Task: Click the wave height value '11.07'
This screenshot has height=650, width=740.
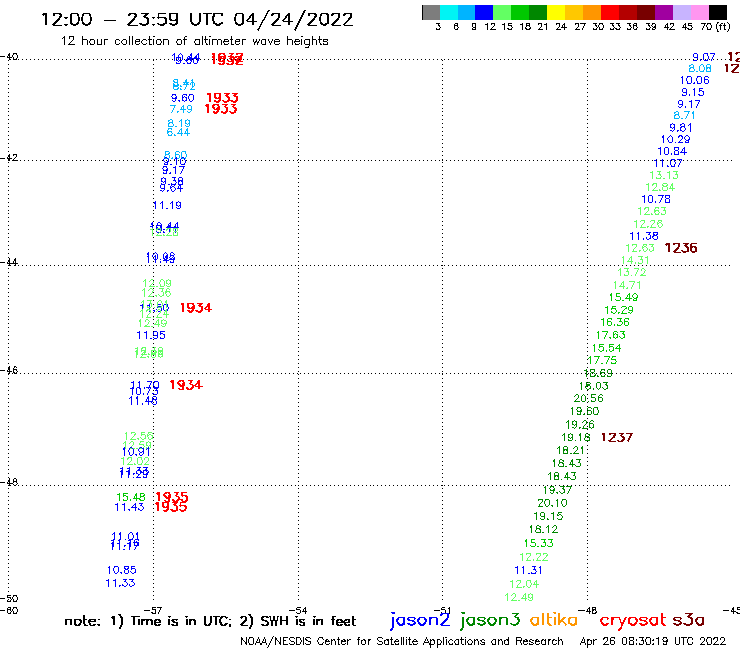Action: (x=668, y=163)
